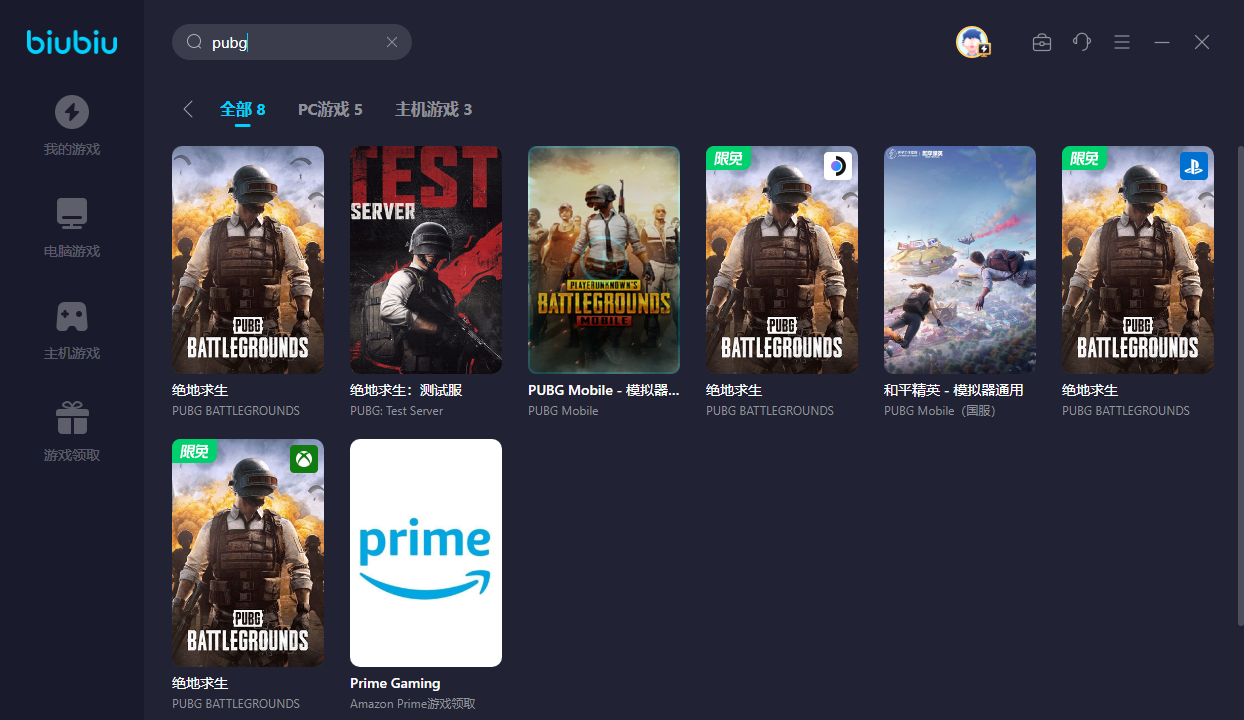Viewport: 1244px width, 720px height.
Task: Open customer support headset icon
Action: [1082, 42]
